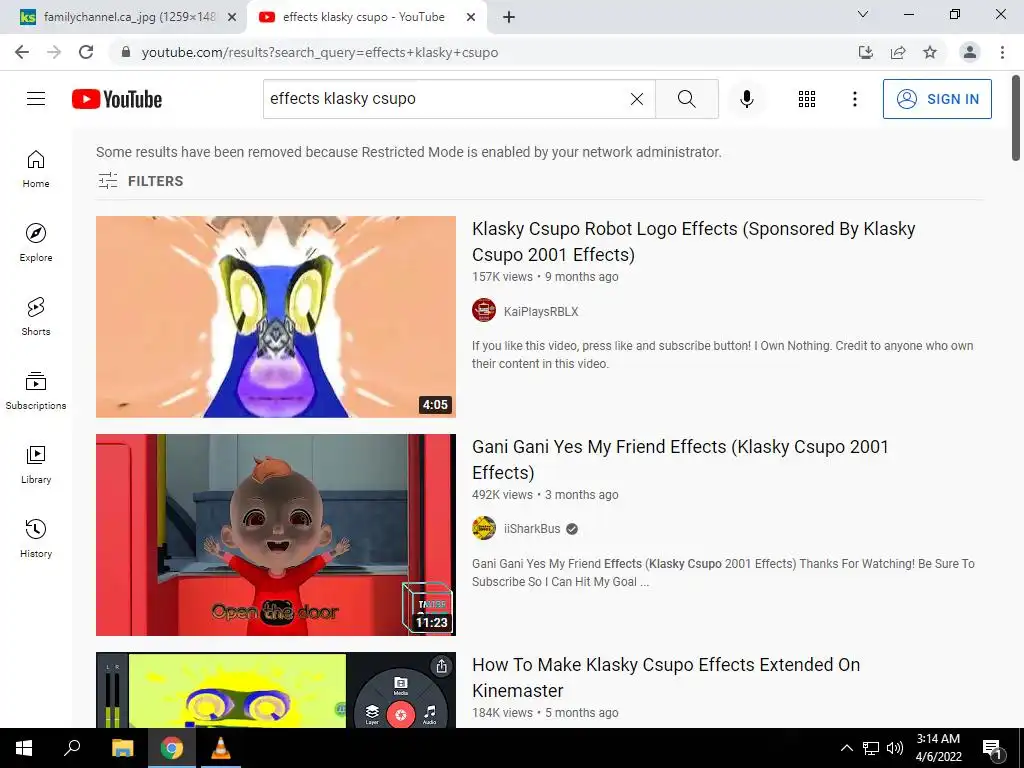Clear the search query with the X
Screen dimensions: 1024x768
coord(637,99)
